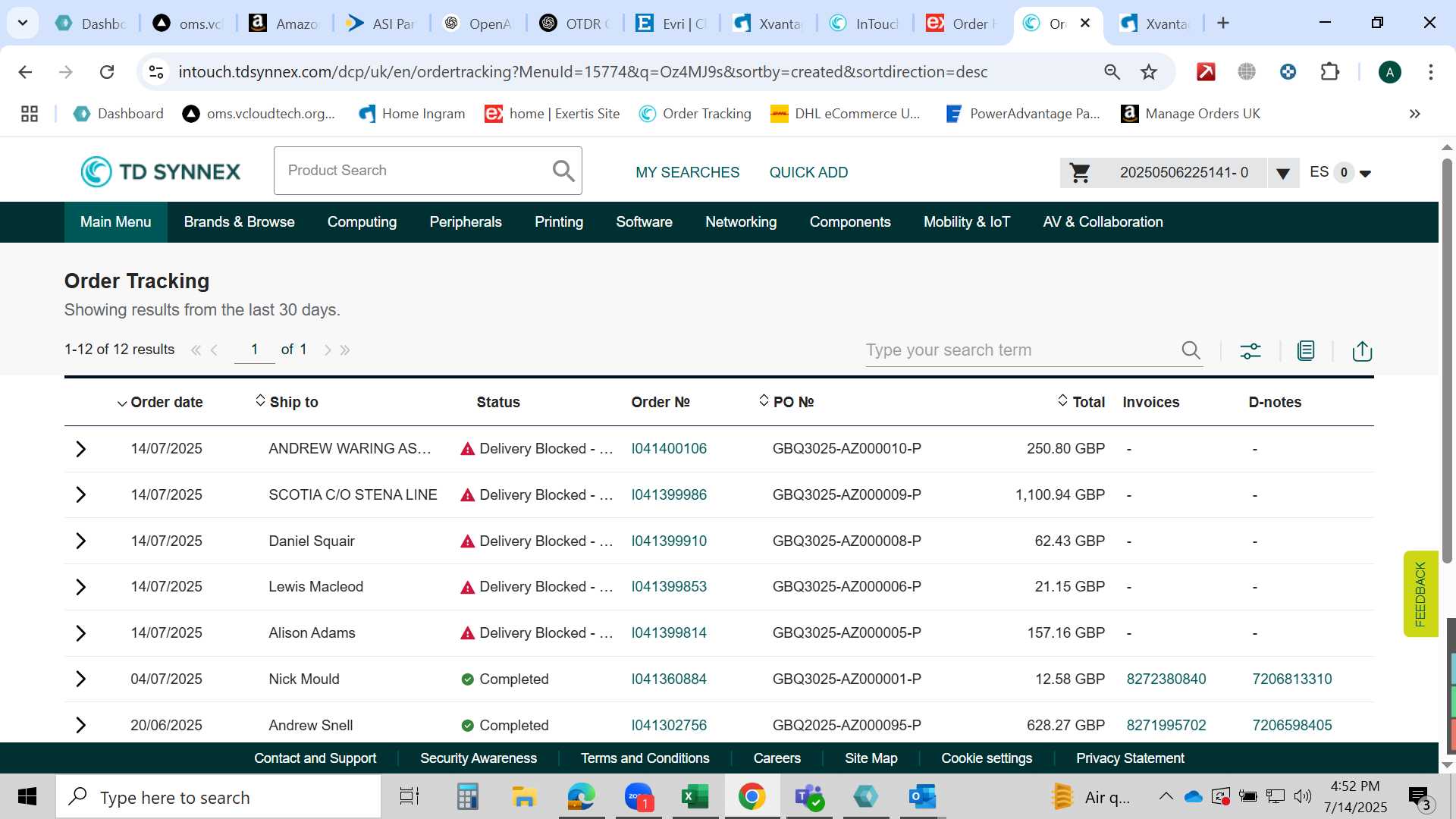The height and width of the screenshot is (819, 1456).
Task: Show more bookmarks chevron
Action: pyautogui.click(x=1414, y=114)
